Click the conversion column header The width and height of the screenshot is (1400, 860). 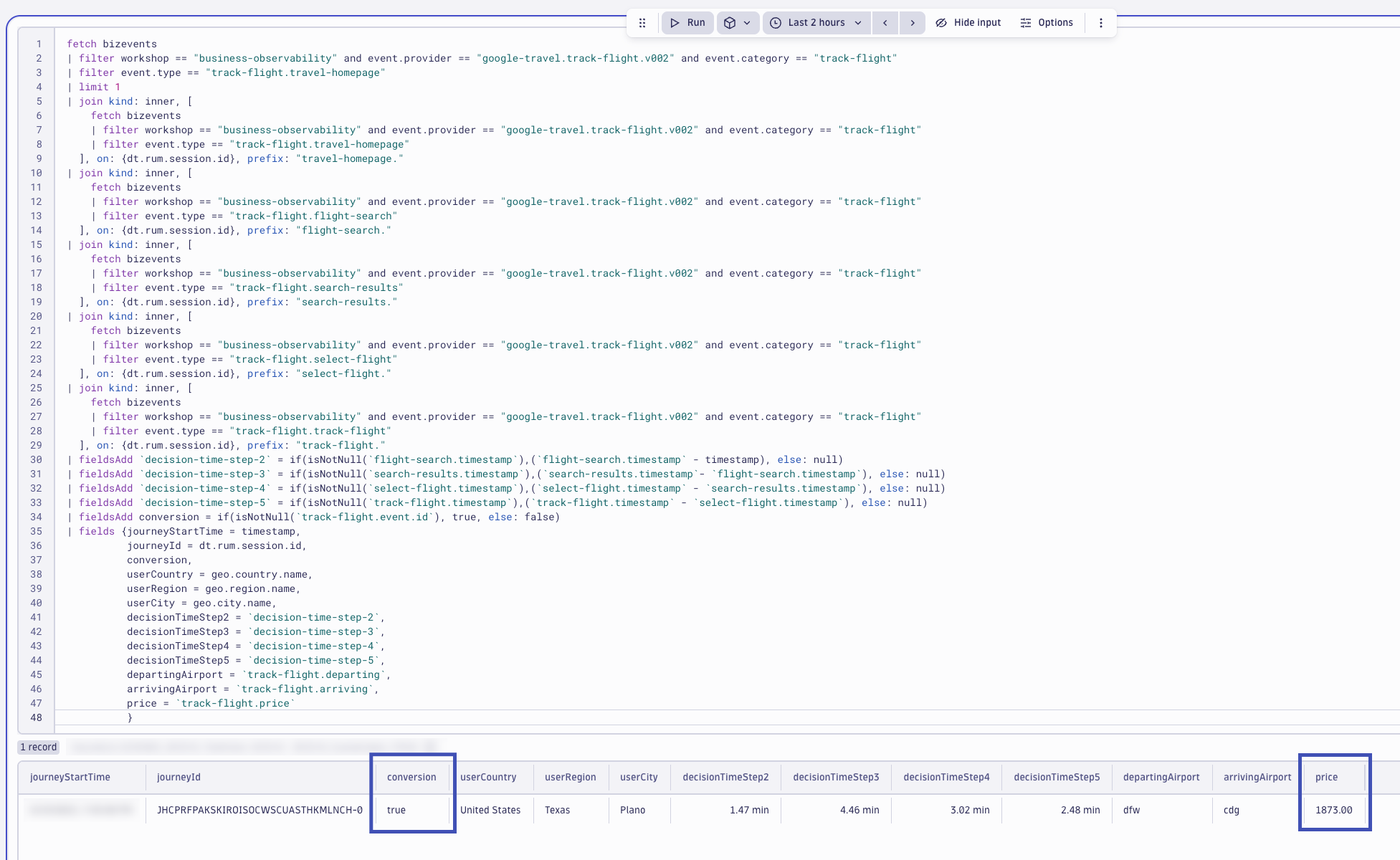coord(411,778)
